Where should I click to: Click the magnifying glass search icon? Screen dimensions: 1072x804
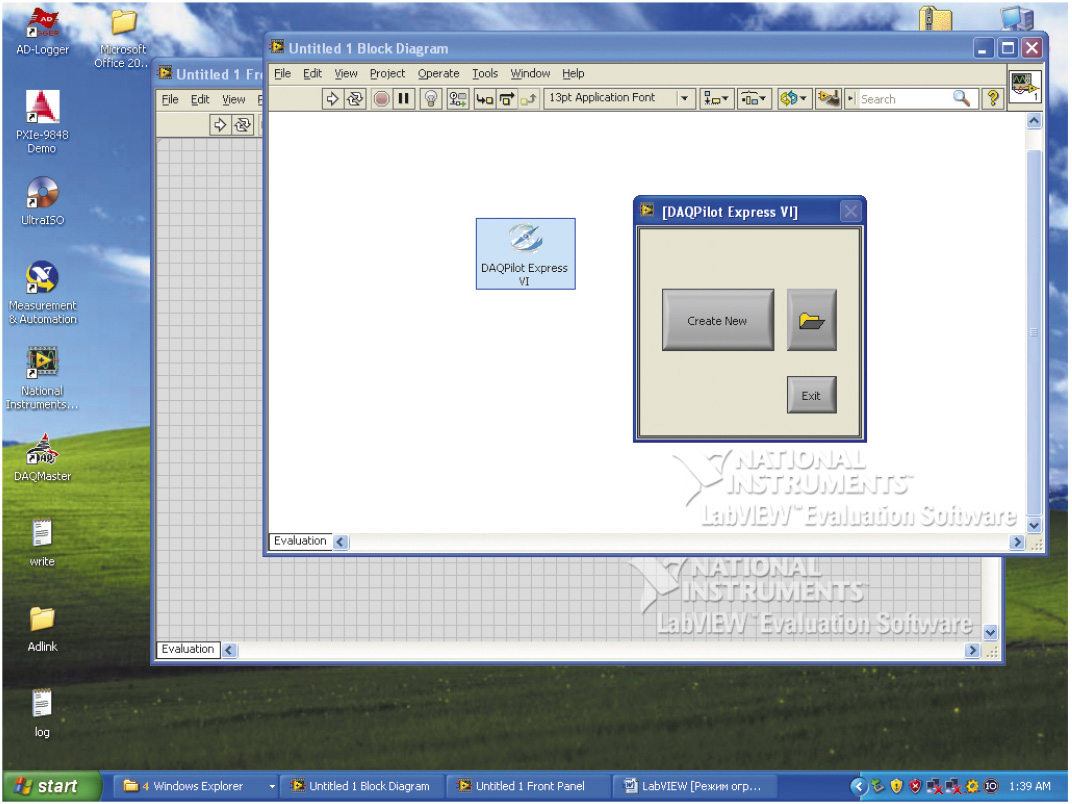pos(961,99)
